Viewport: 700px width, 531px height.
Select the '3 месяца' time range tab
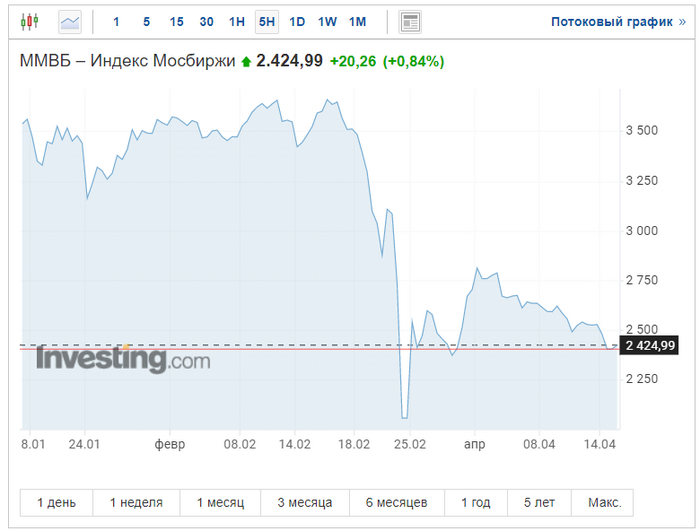305,502
